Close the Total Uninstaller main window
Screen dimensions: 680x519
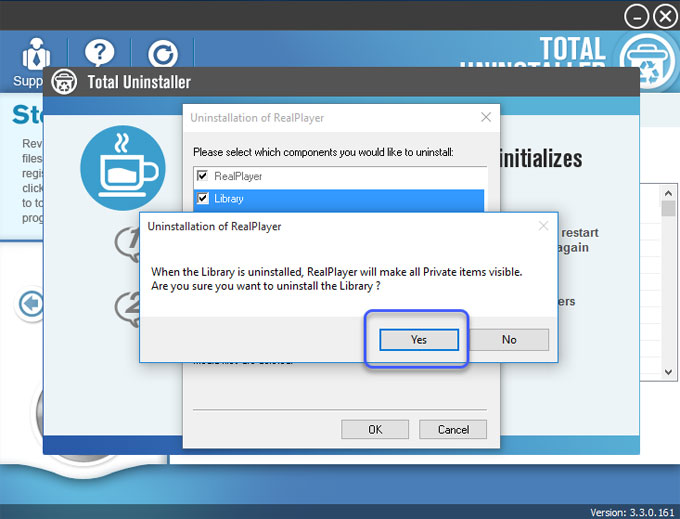[665, 16]
